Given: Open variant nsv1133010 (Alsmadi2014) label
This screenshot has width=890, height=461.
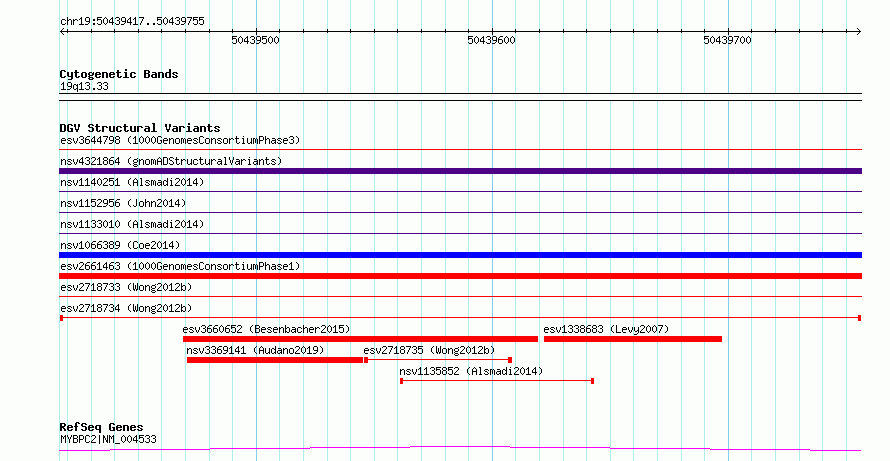Looking at the screenshot, I should click(x=132, y=224).
